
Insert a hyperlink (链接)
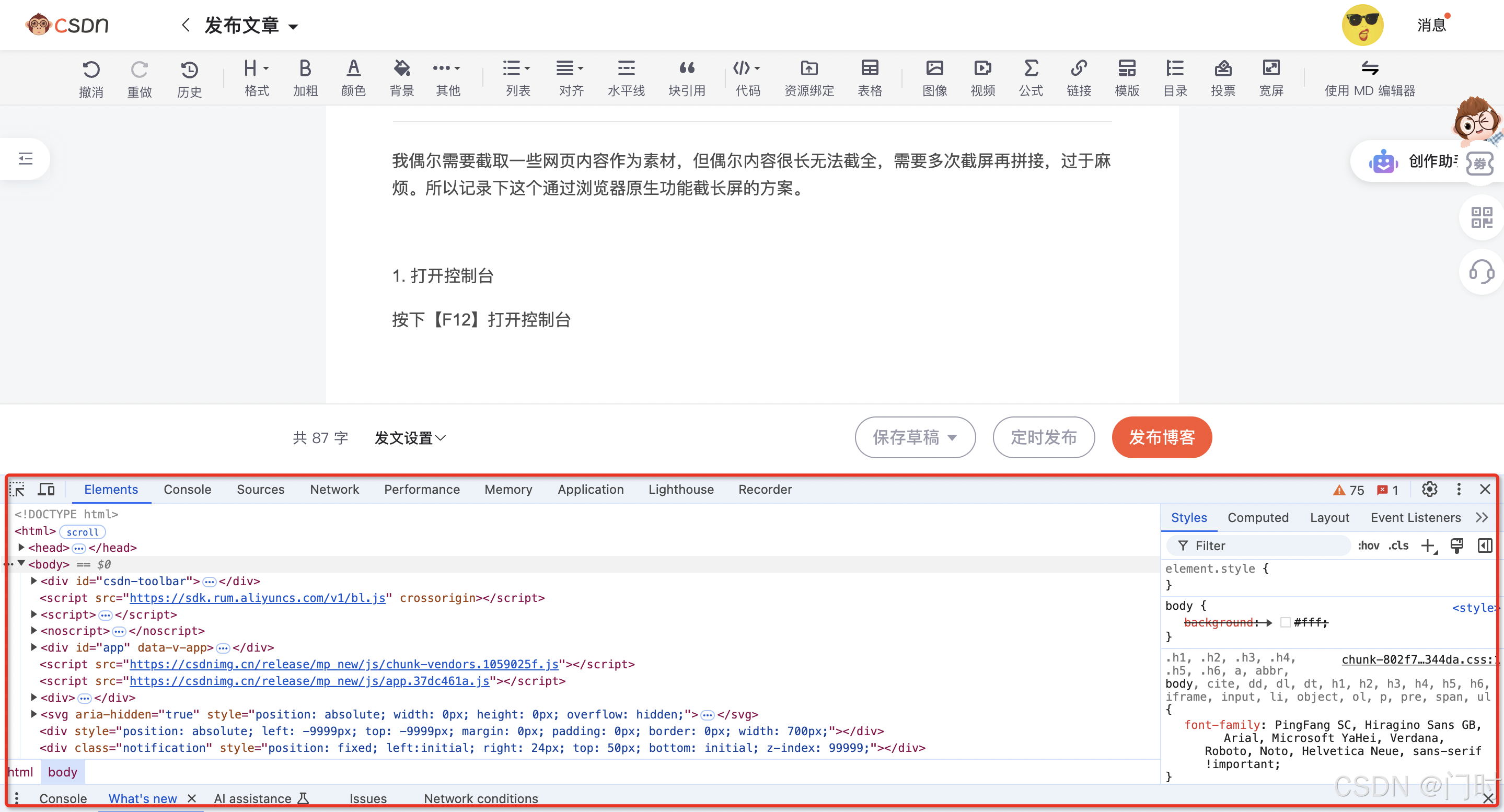(x=1079, y=78)
